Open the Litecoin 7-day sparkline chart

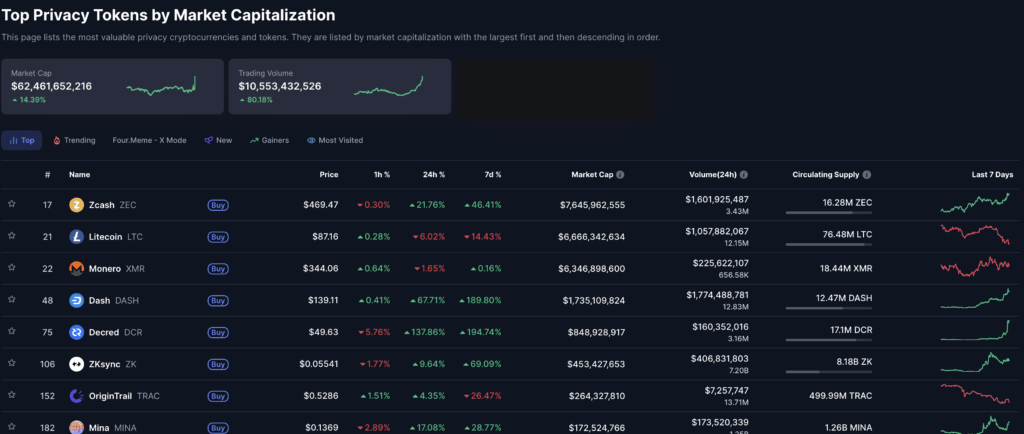(x=975, y=235)
